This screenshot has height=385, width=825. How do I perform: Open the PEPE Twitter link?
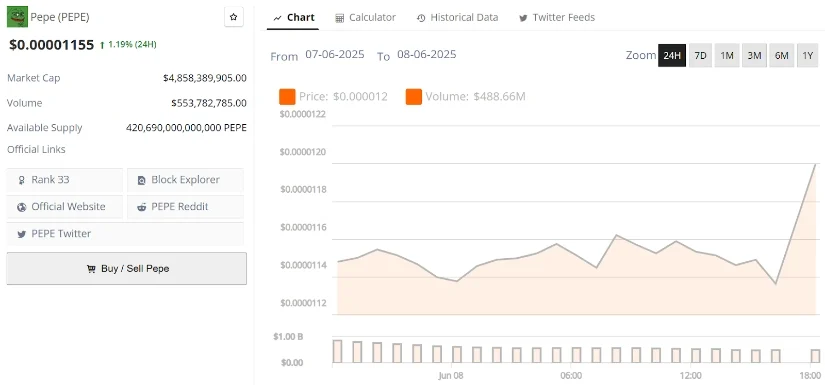[x=125, y=234]
